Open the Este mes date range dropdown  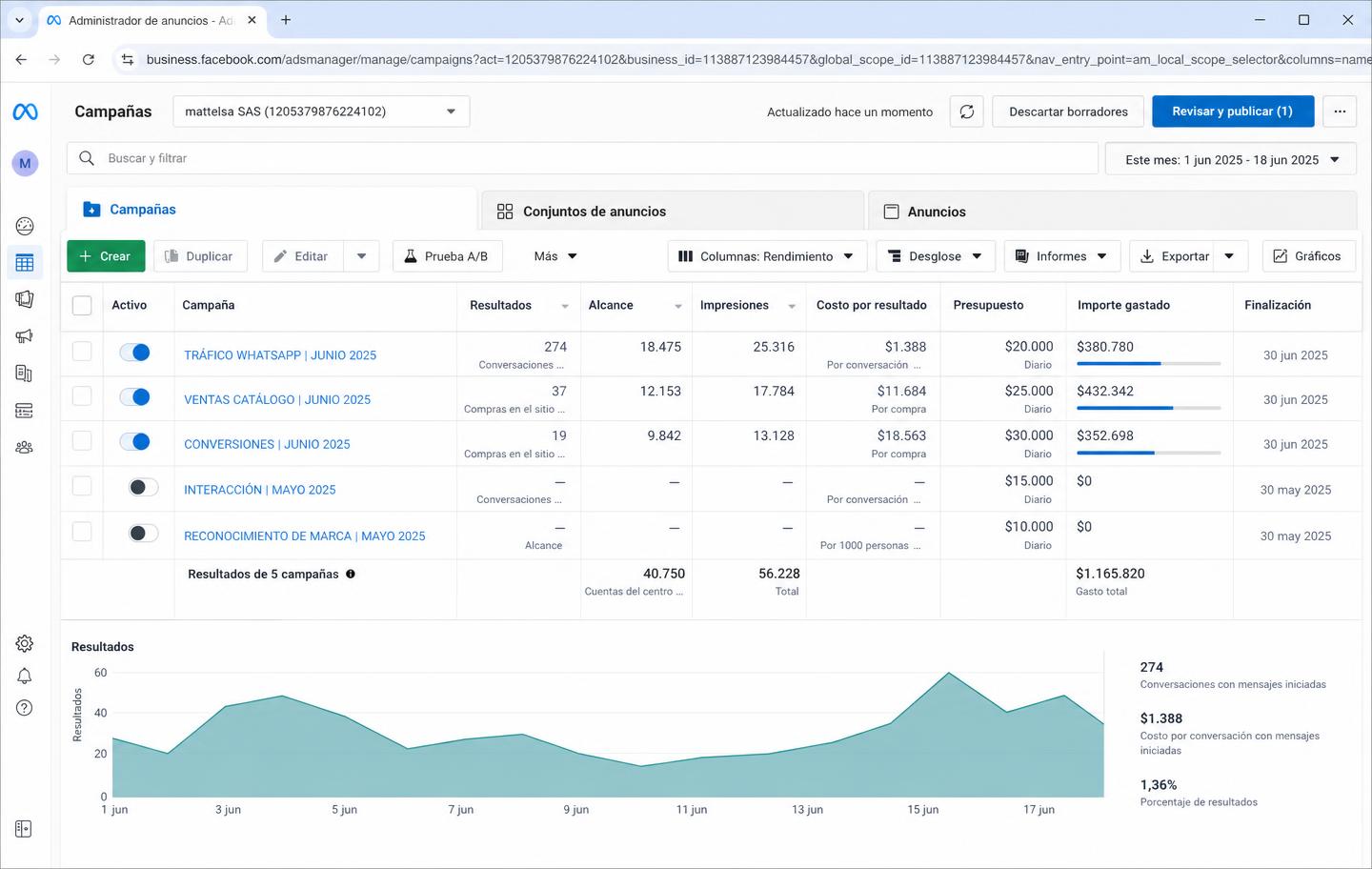pyautogui.click(x=1231, y=159)
